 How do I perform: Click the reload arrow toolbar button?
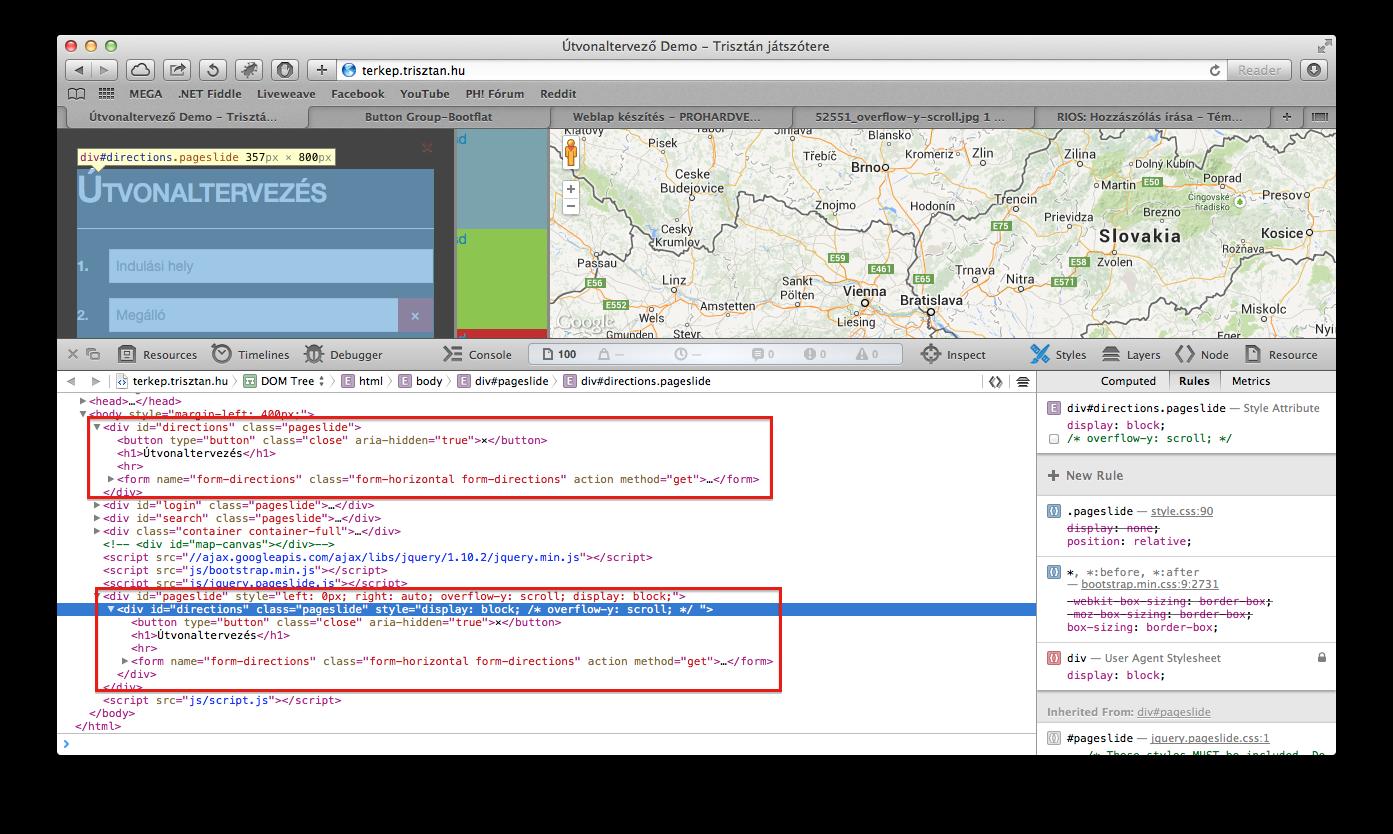(213, 70)
